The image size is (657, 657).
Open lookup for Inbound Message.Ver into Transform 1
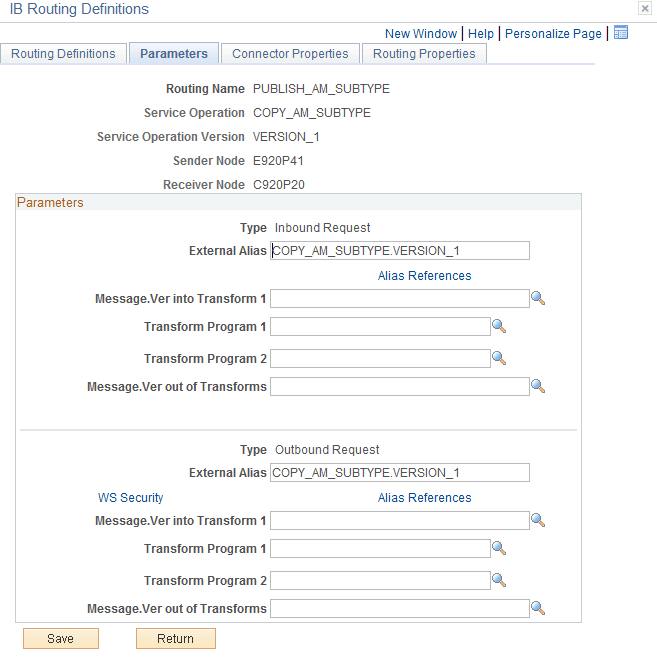pyautogui.click(x=538, y=298)
